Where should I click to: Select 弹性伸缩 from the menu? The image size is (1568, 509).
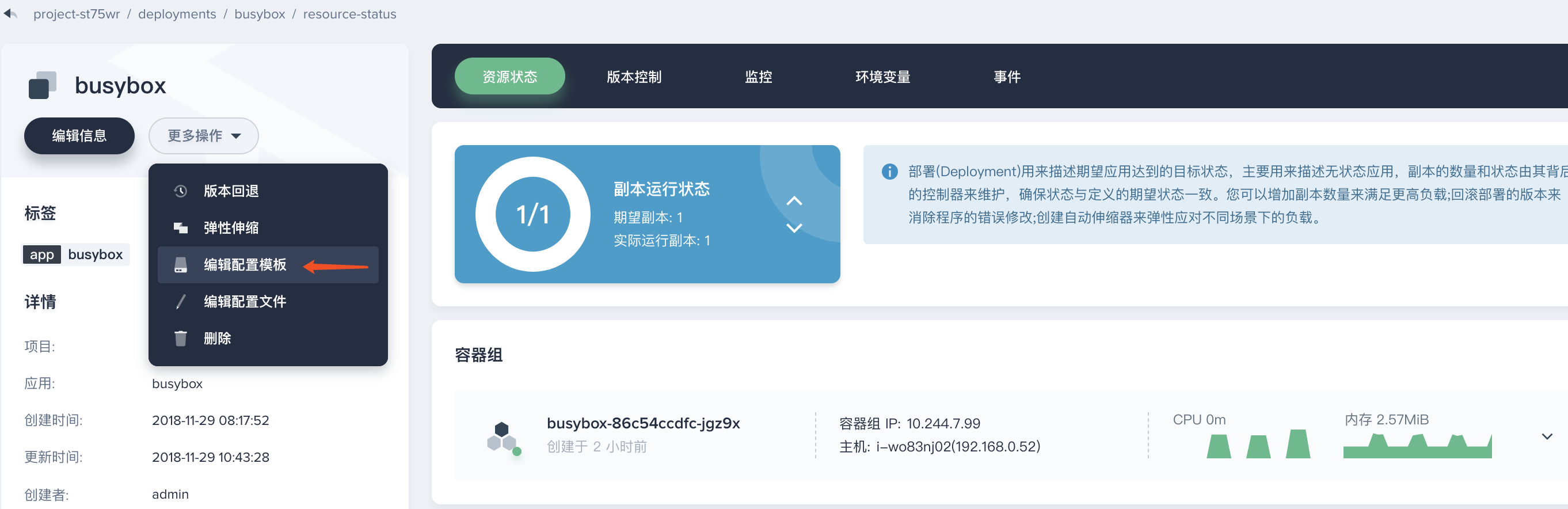point(268,227)
